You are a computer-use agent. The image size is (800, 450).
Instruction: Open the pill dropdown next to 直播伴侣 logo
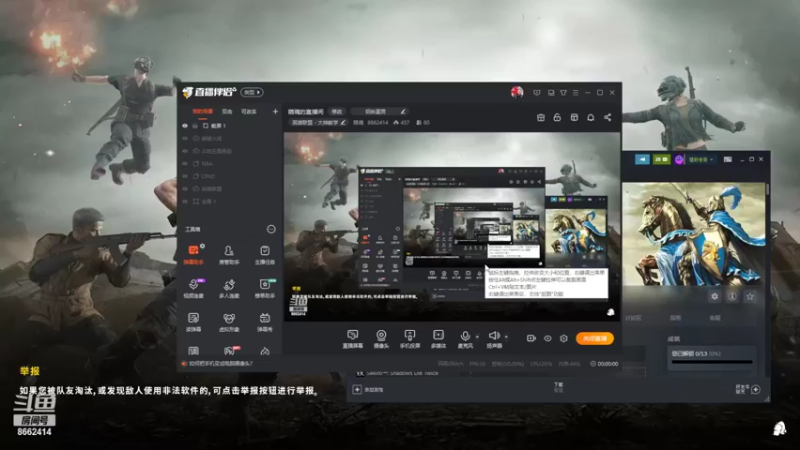pyautogui.click(x=252, y=92)
